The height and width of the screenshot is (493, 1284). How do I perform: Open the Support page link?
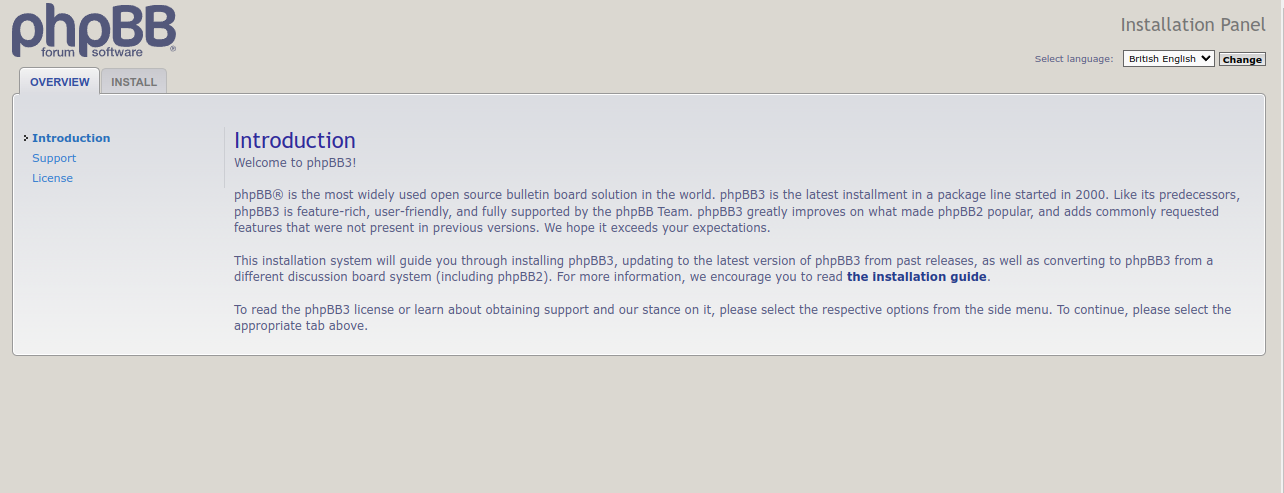[54, 158]
